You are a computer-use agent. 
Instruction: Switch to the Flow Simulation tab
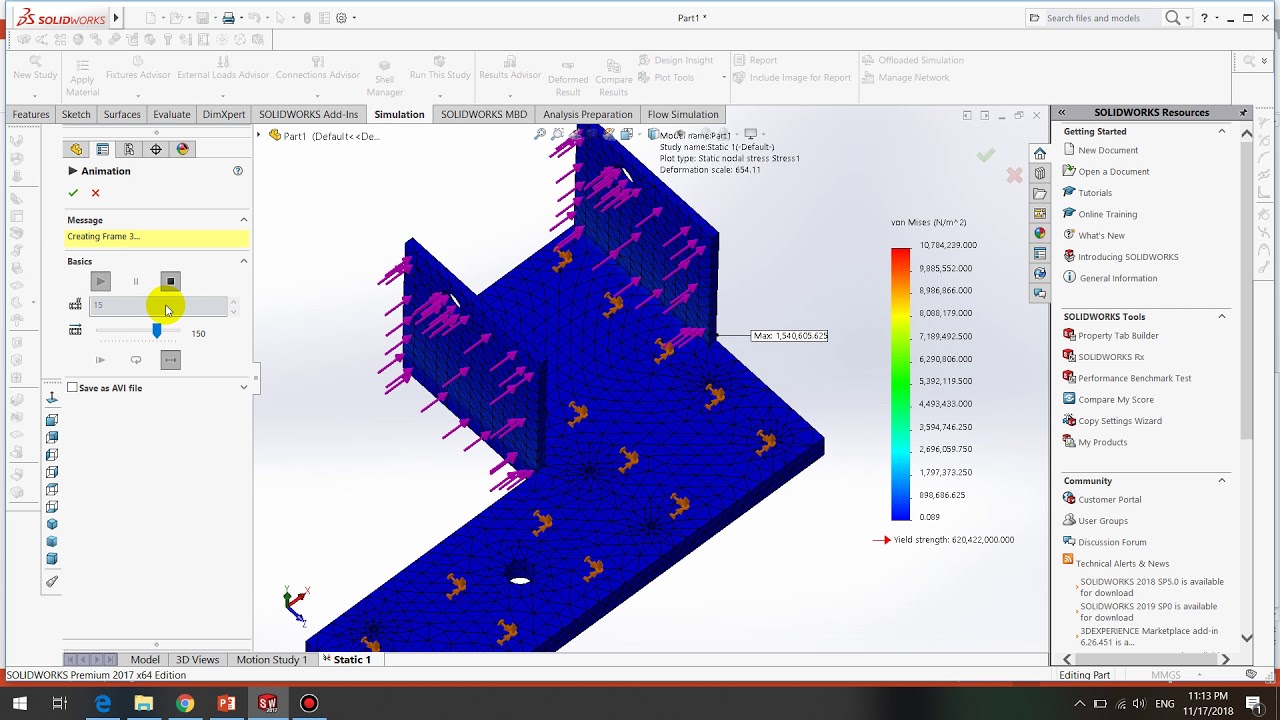click(x=683, y=114)
